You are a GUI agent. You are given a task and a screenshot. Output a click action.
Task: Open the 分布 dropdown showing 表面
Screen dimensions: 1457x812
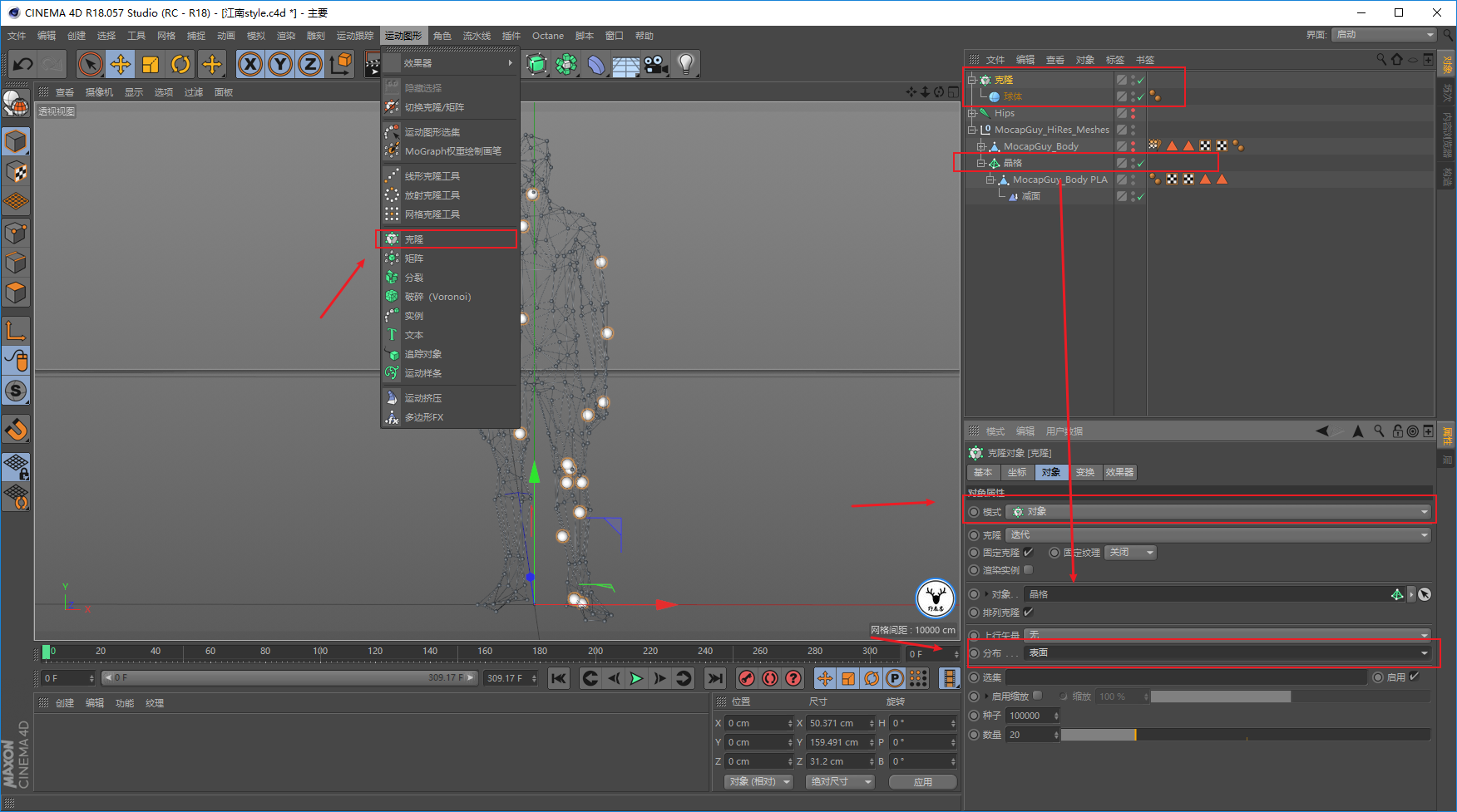tap(1227, 652)
